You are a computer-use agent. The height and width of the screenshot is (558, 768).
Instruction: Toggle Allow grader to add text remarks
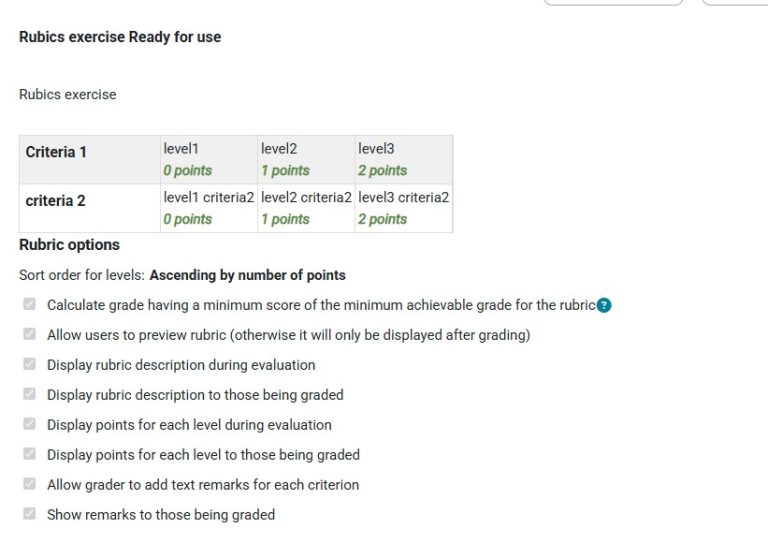coord(30,484)
